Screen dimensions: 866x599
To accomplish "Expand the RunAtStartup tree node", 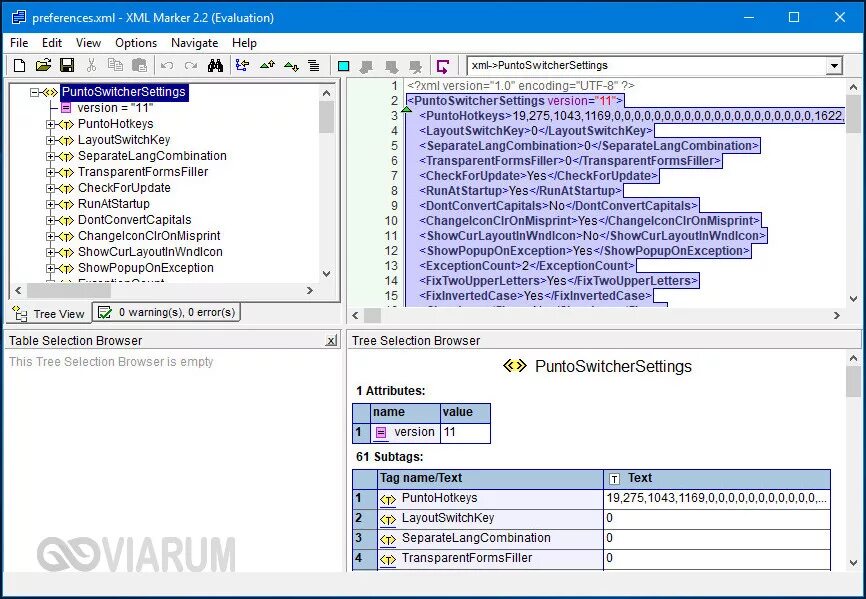I will coord(51,205).
